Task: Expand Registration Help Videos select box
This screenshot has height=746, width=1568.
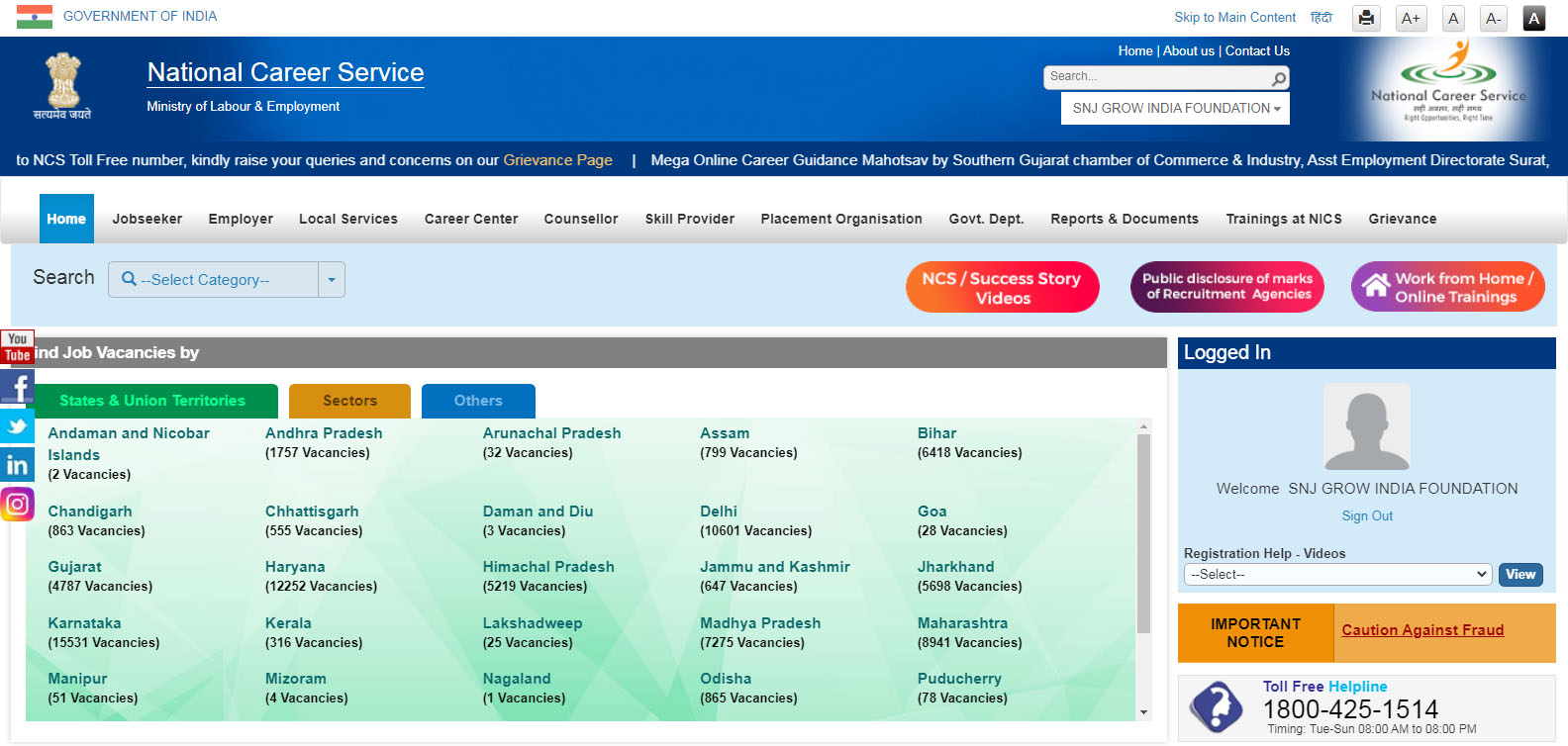Action: pyautogui.click(x=1337, y=575)
